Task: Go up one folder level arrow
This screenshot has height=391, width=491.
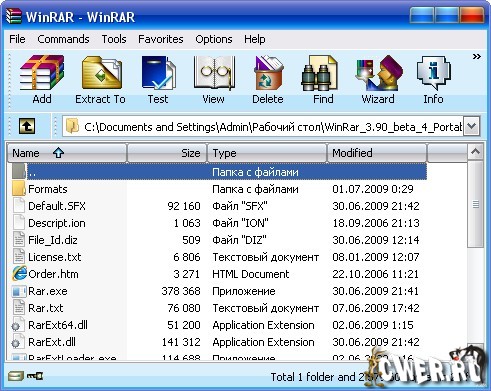Action: click(x=27, y=126)
